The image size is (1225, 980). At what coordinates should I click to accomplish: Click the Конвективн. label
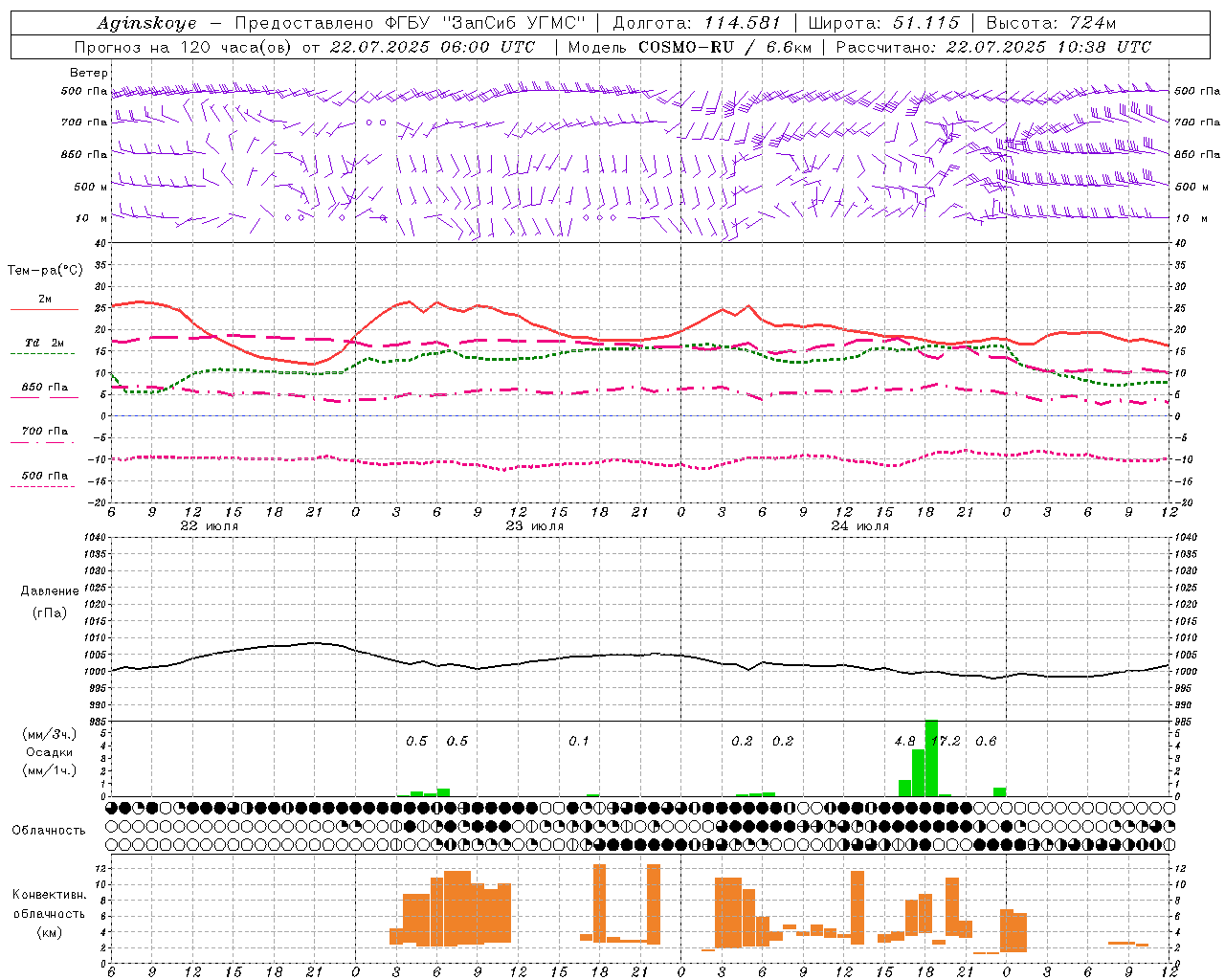tap(49, 895)
